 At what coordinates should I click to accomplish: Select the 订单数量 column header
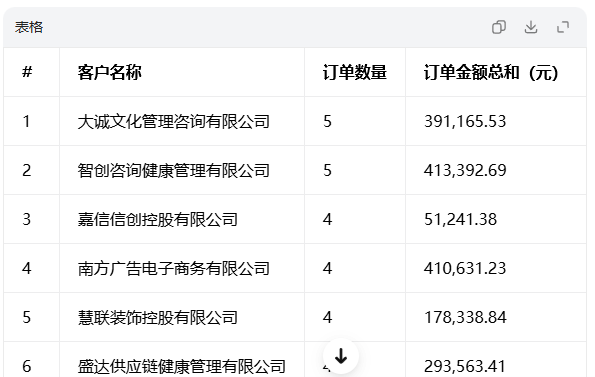tap(354, 72)
